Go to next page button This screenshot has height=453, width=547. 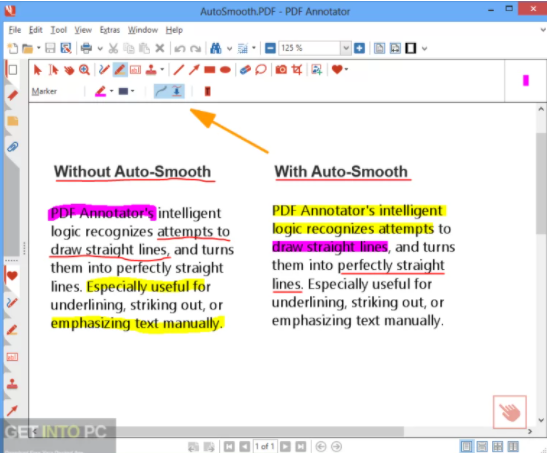pos(285,446)
